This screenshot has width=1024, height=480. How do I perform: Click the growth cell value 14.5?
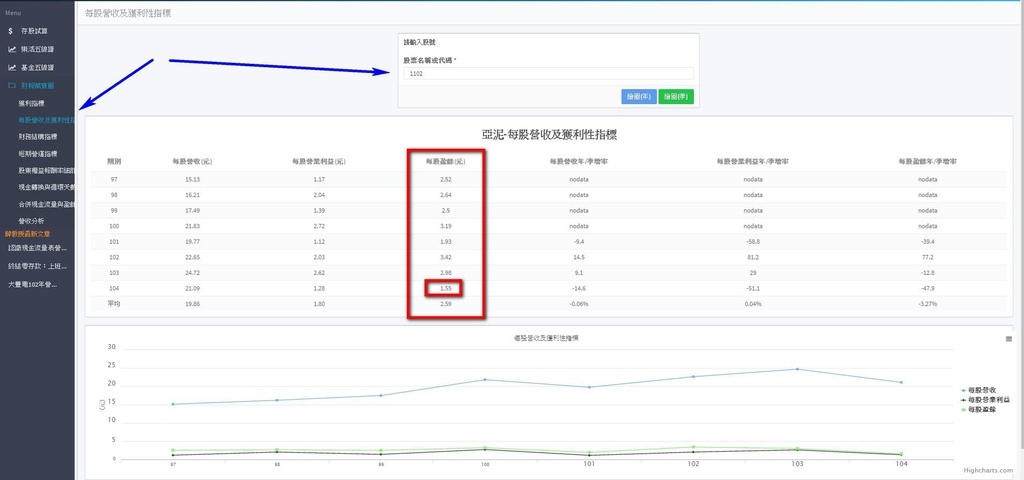coord(581,257)
